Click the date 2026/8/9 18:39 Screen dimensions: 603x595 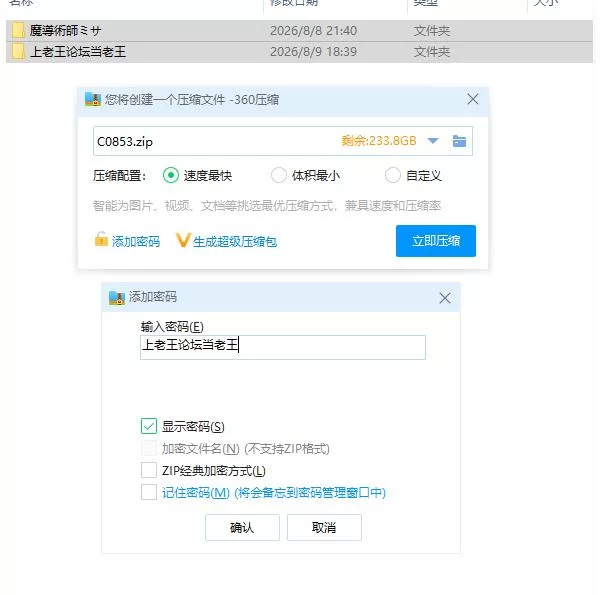coord(313,52)
